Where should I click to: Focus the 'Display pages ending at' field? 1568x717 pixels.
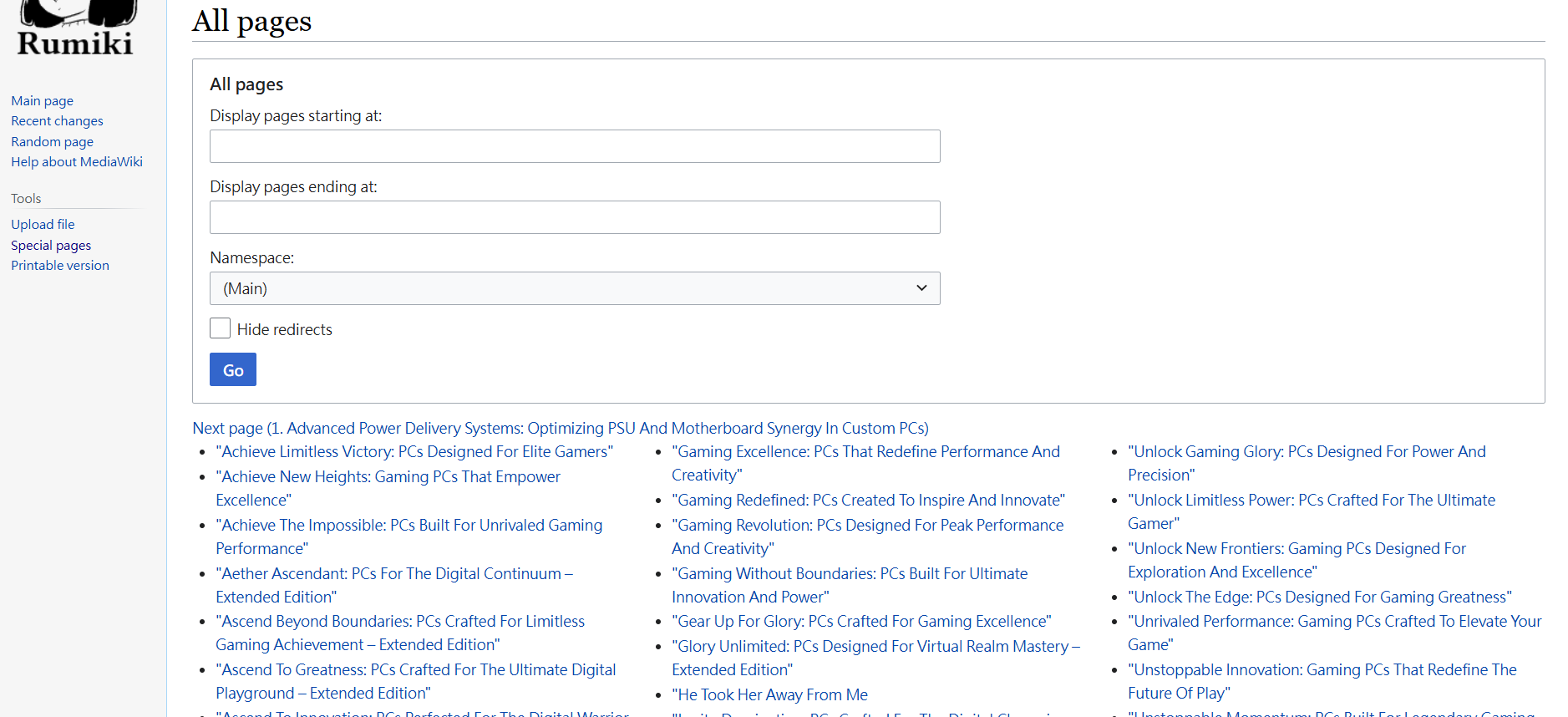575,217
